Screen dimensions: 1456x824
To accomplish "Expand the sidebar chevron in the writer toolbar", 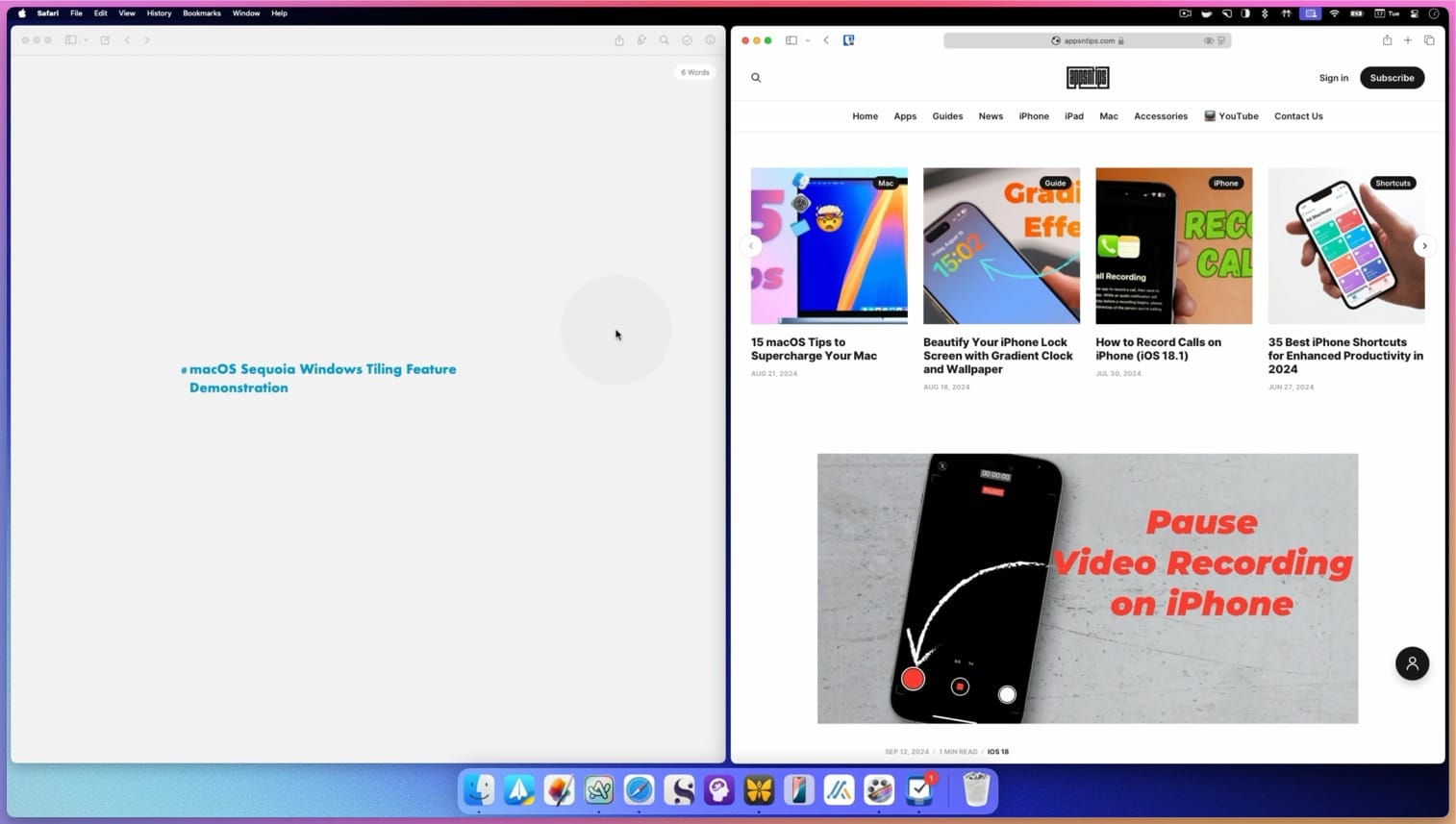I will point(86,40).
